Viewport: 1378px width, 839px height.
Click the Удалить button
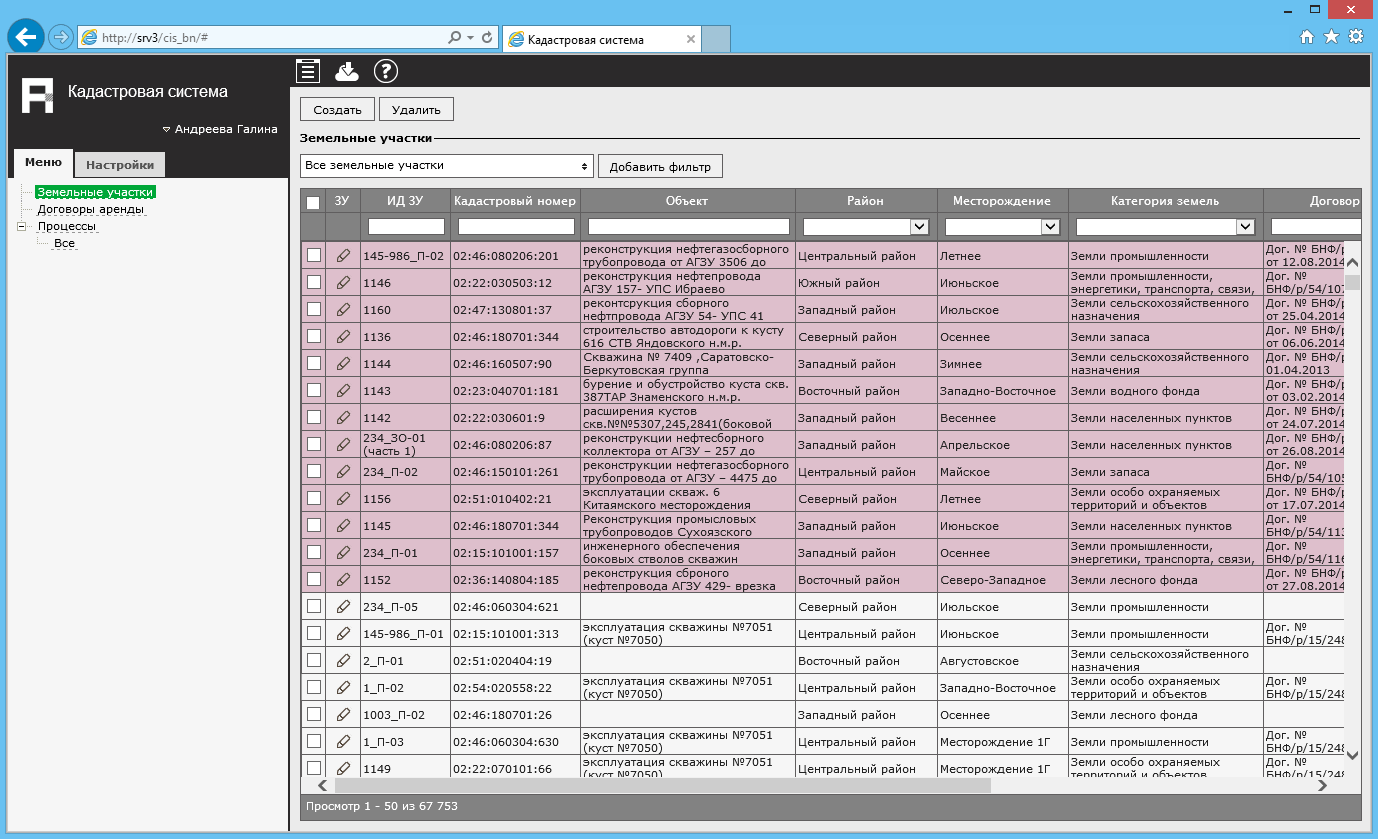416,109
